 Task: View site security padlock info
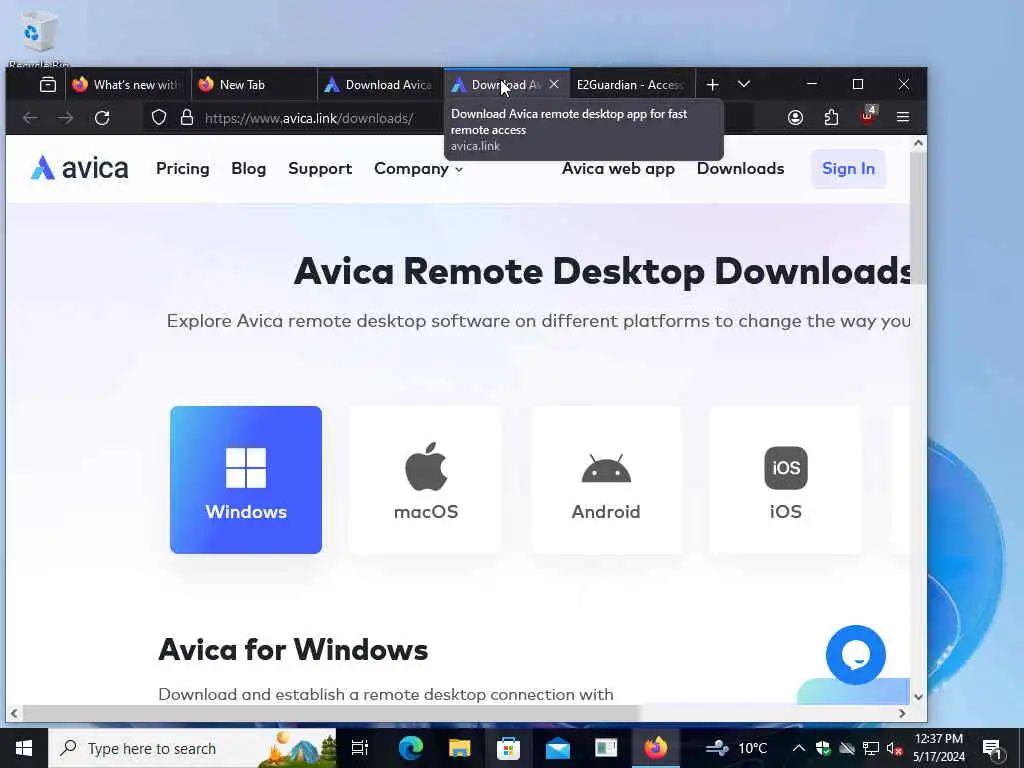[187, 118]
